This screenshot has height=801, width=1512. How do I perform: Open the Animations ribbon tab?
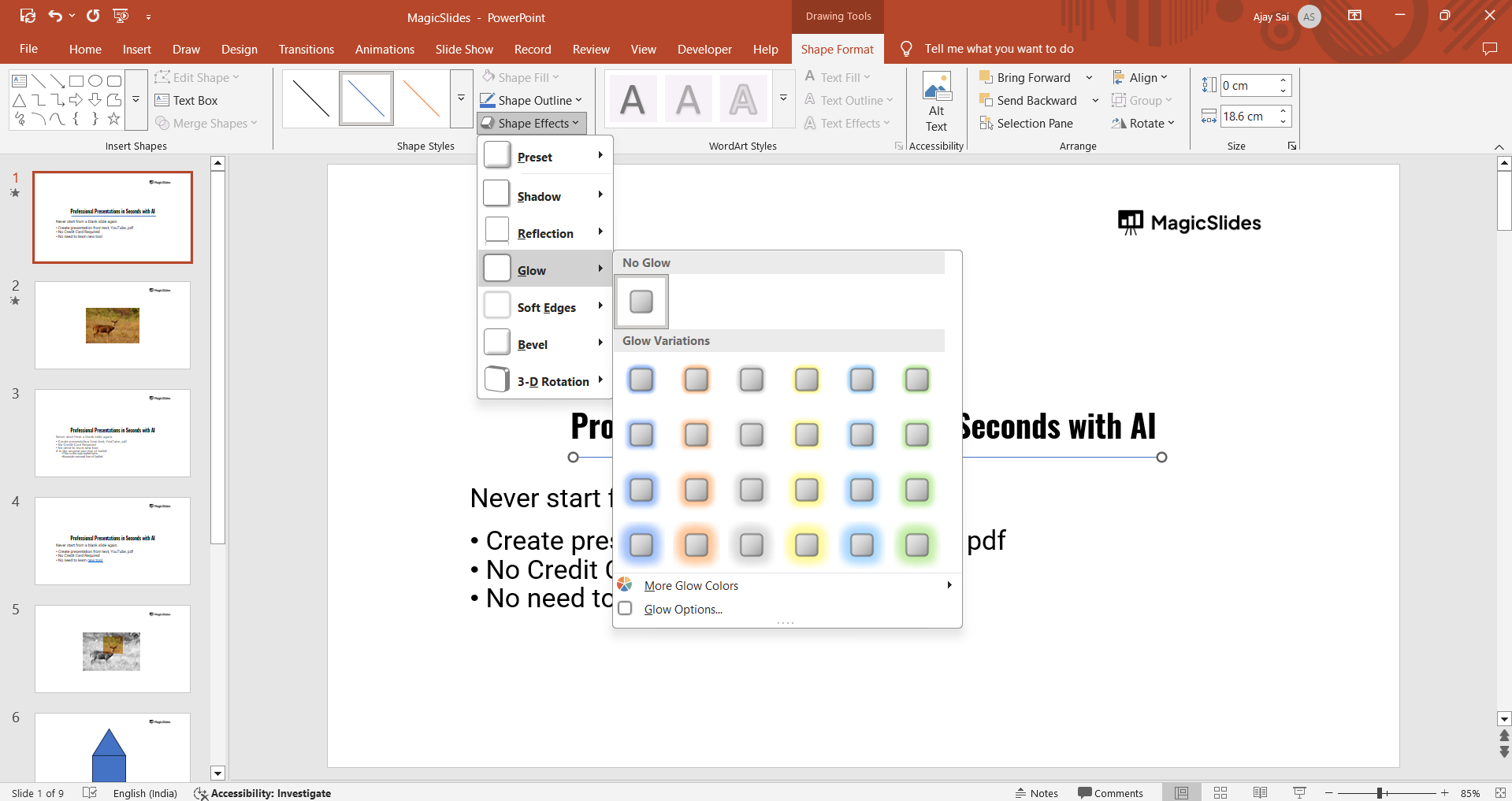coord(385,49)
